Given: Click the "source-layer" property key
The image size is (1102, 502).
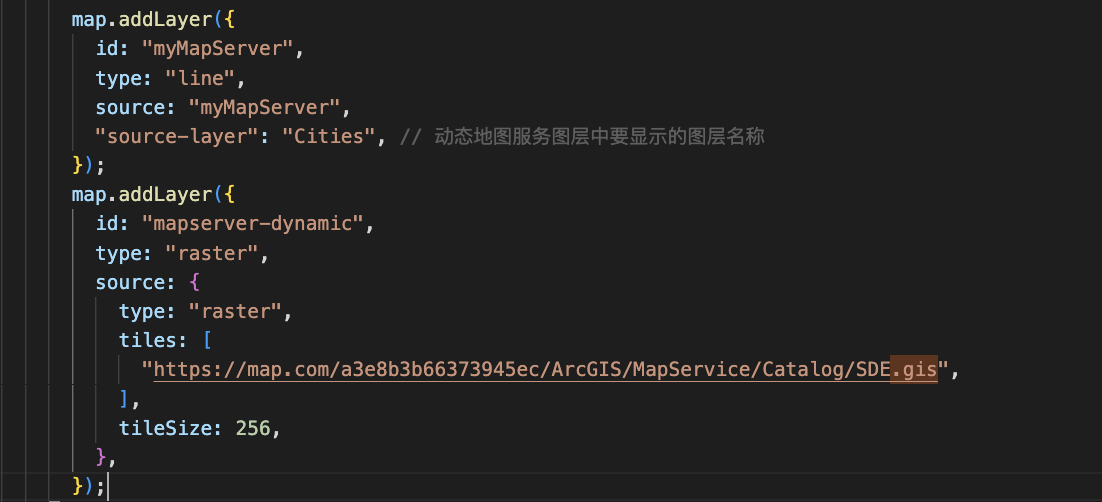Looking at the screenshot, I should [178, 136].
